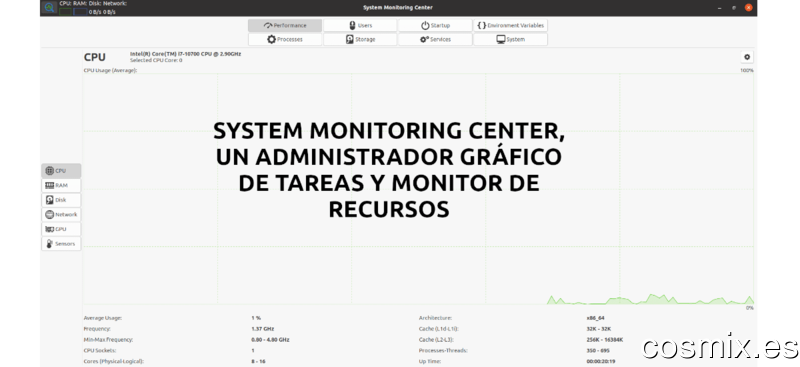Switch to the Storage tab

point(360,39)
